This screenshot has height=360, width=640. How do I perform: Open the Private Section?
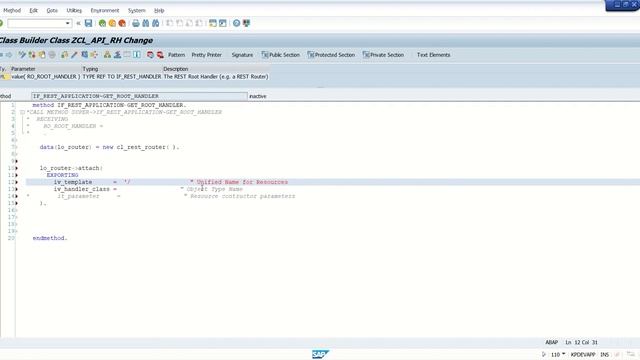click(383, 55)
